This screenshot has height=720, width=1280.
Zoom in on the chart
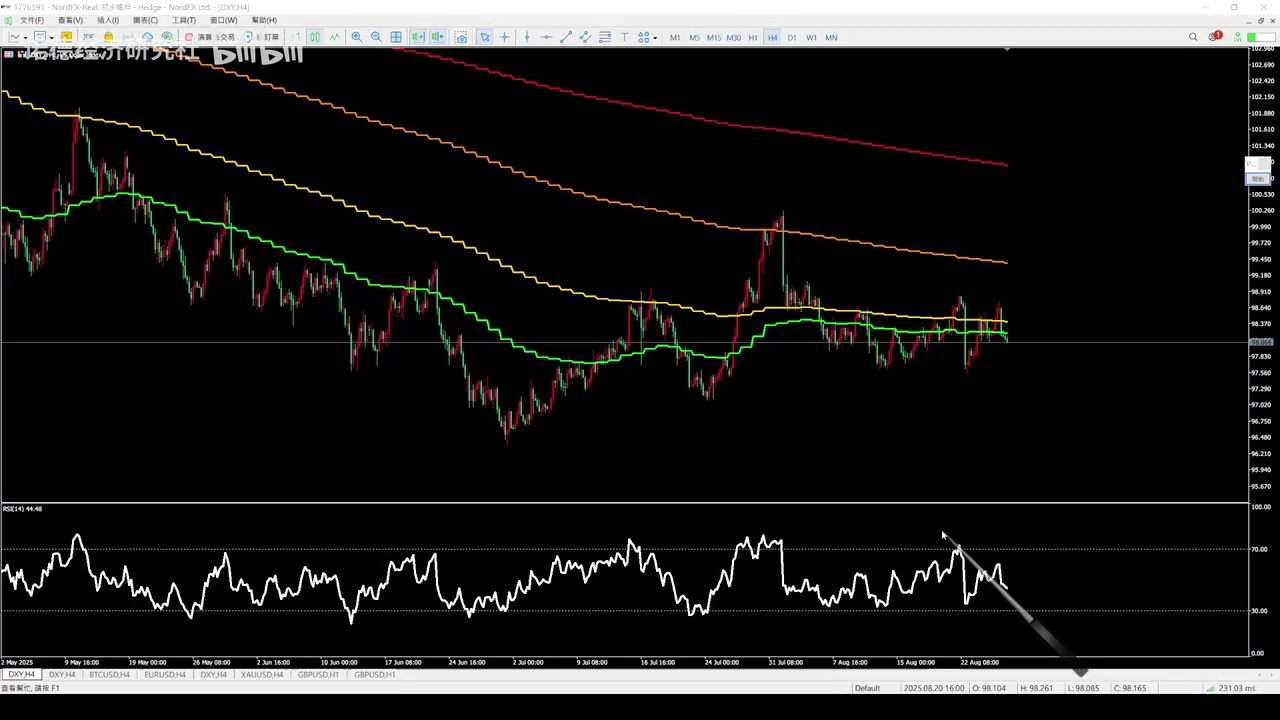coord(357,37)
